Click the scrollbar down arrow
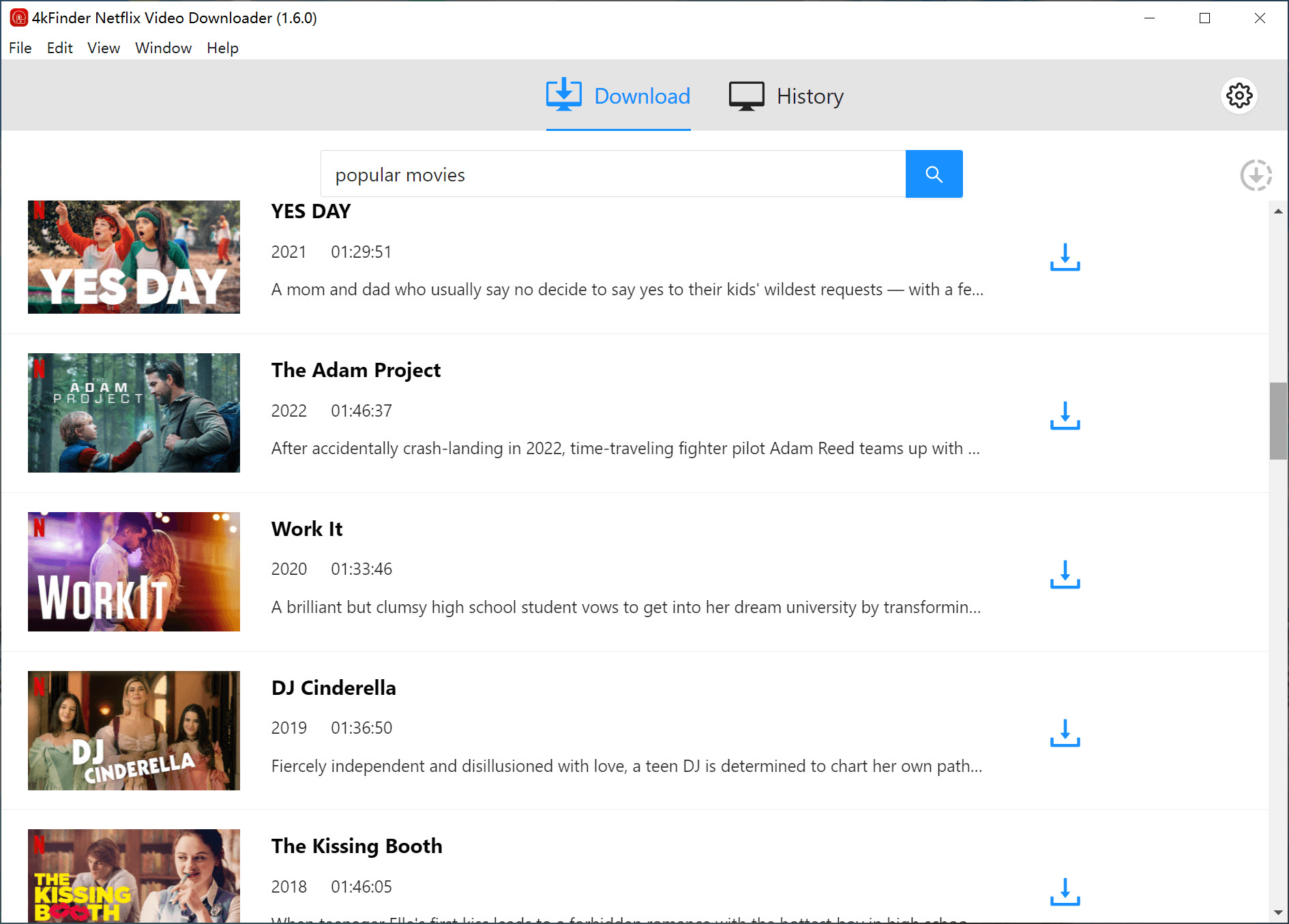This screenshot has height=924, width=1289. coord(1278,912)
